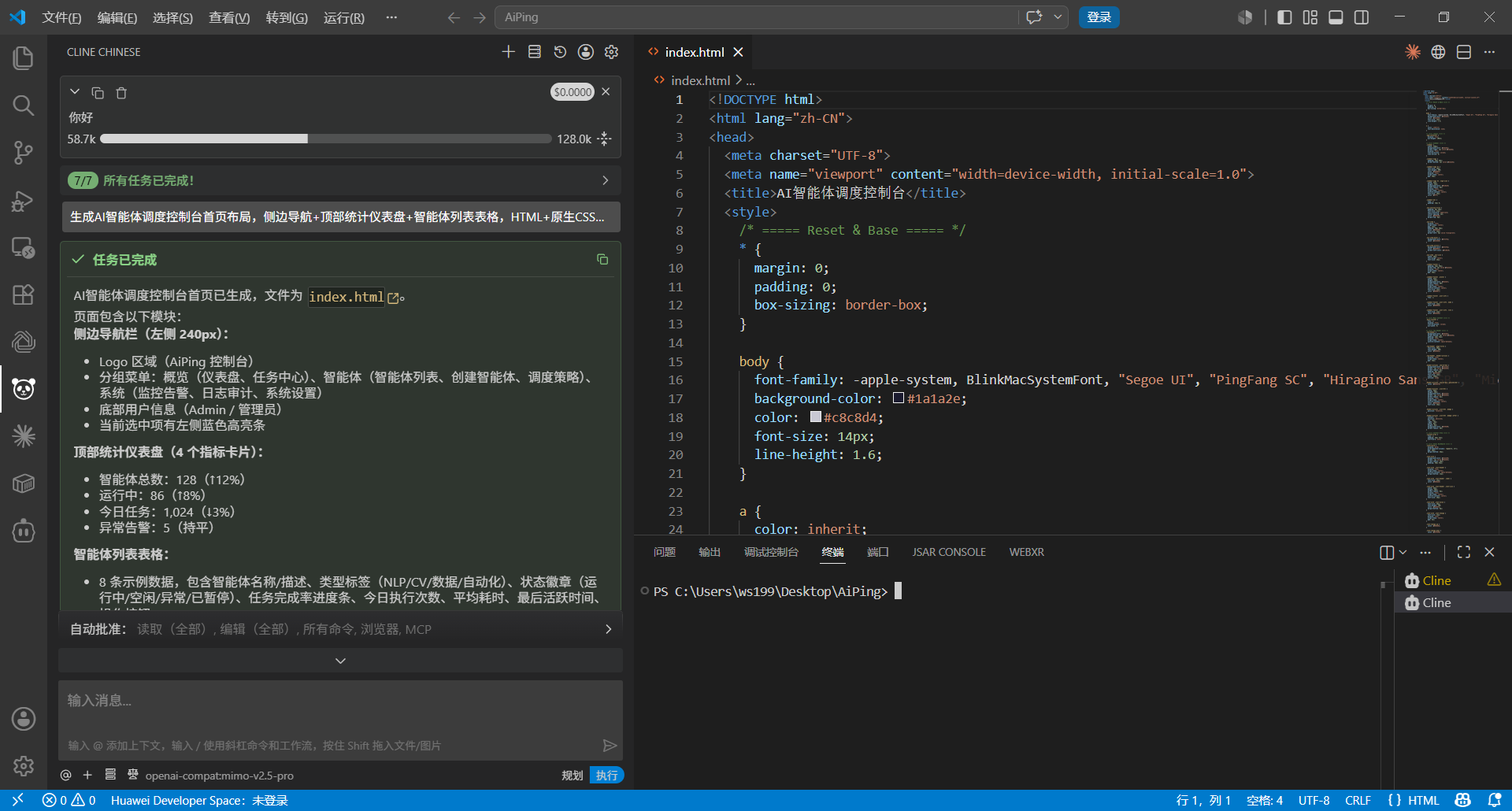Screen dimensions: 1512x811
Task: Open the Source Control view
Action: [24, 153]
